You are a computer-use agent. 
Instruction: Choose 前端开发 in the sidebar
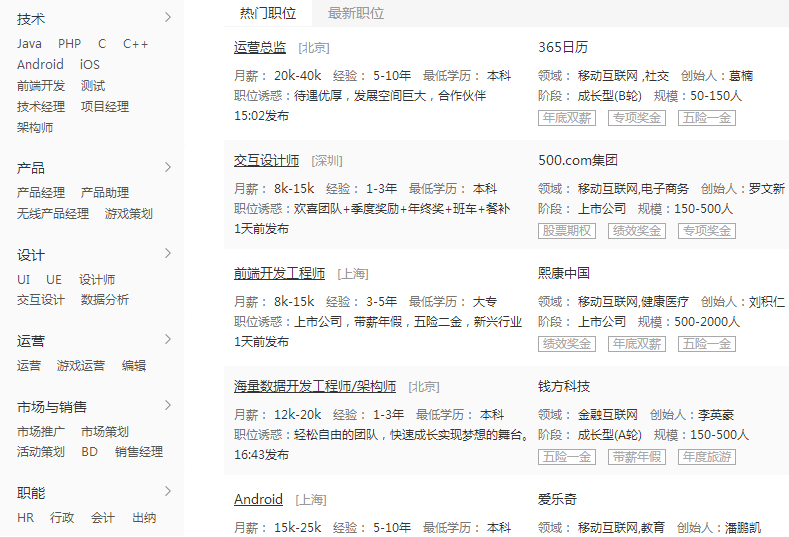click(x=41, y=86)
